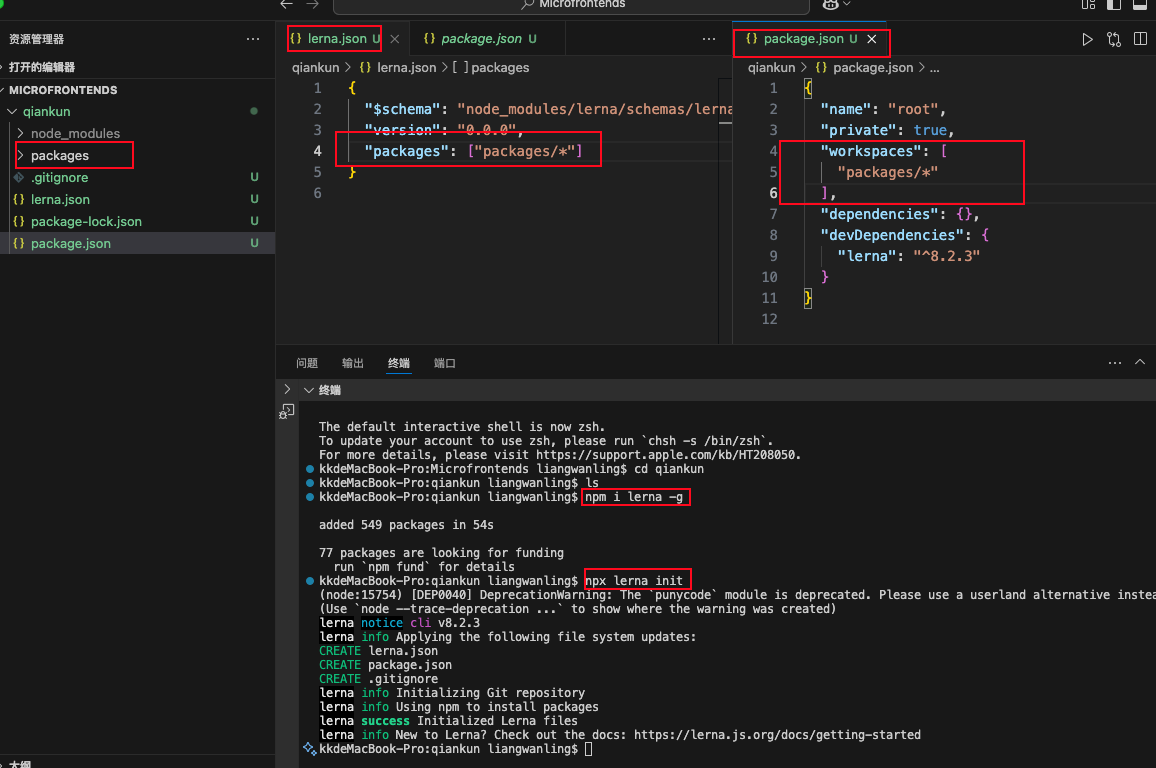Select the 终端 panel tab

coord(399,363)
